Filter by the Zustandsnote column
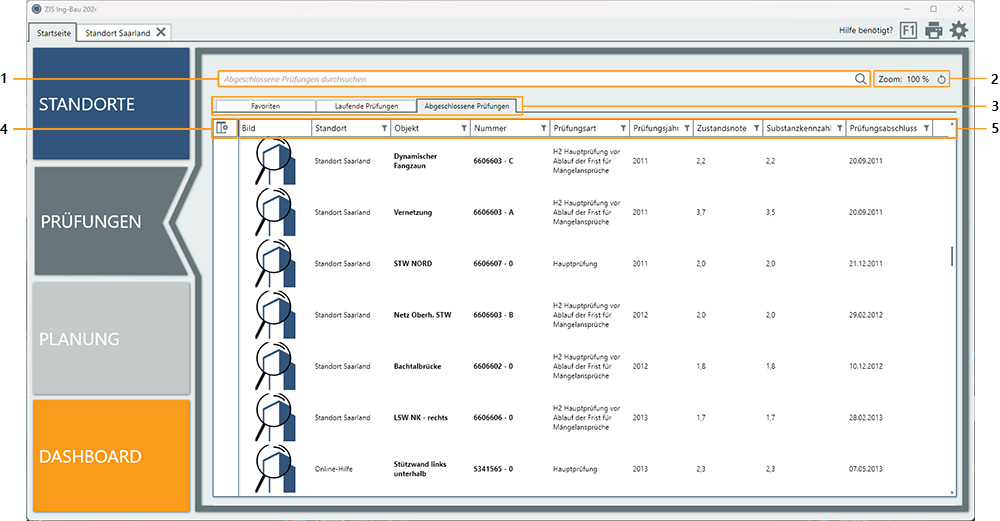 coord(756,128)
